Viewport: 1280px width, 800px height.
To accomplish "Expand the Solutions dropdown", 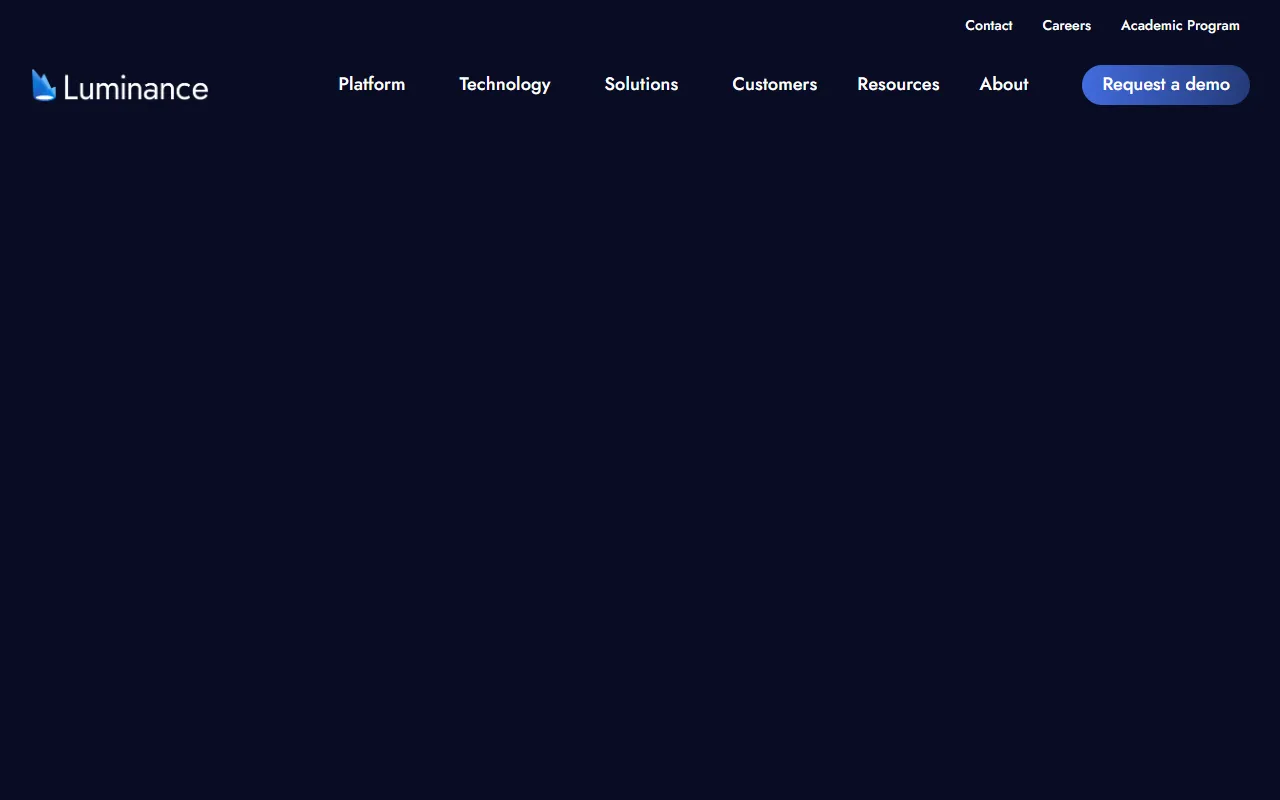I will (x=641, y=84).
